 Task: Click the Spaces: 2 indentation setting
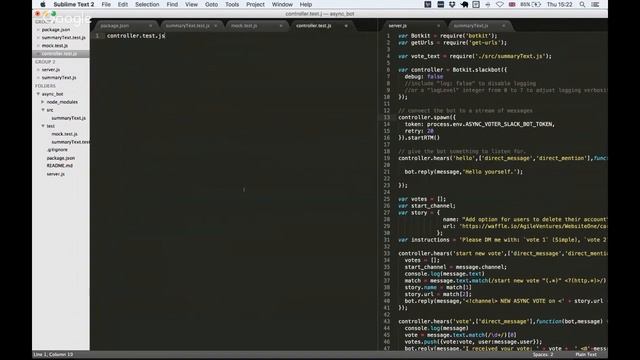(542, 355)
